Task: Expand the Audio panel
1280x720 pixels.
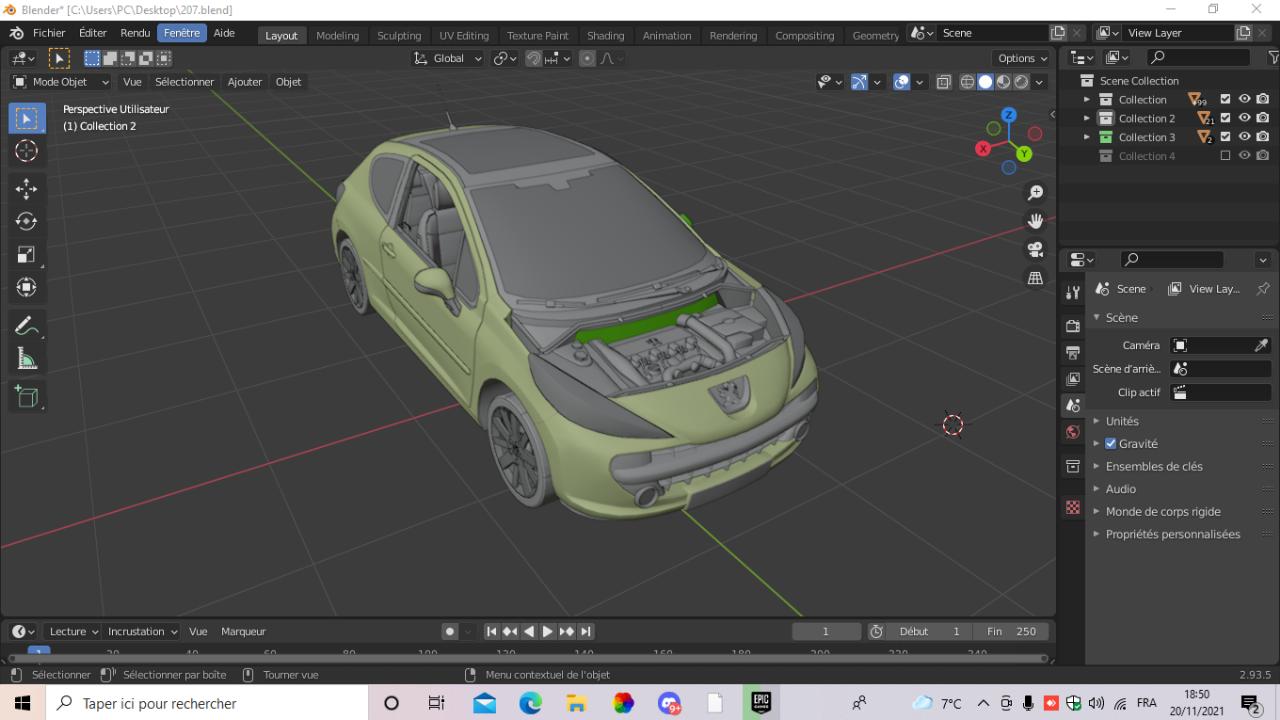Action: (x=1121, y=489)
